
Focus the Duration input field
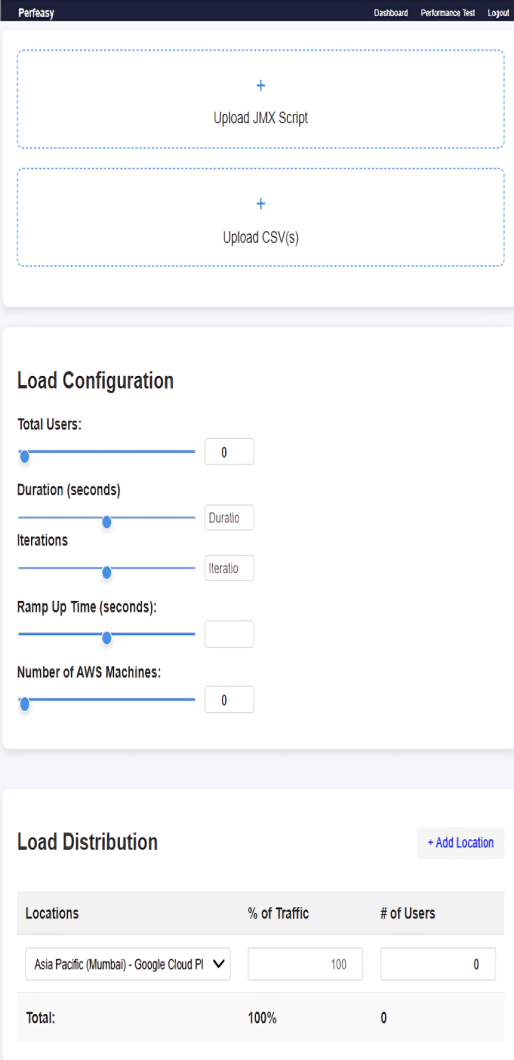[x=229, y=517]
